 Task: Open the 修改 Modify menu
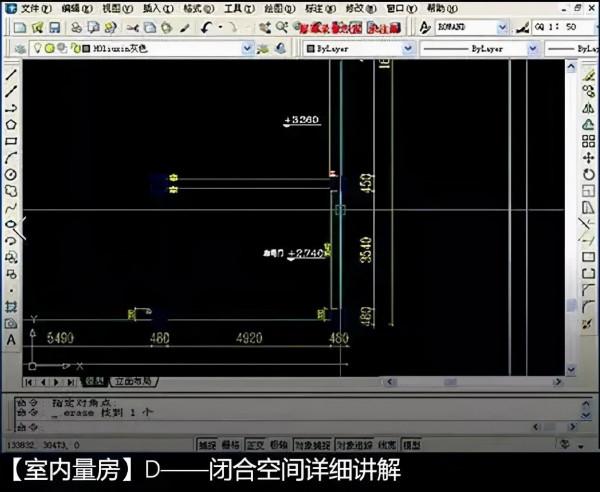pos(361,8)
